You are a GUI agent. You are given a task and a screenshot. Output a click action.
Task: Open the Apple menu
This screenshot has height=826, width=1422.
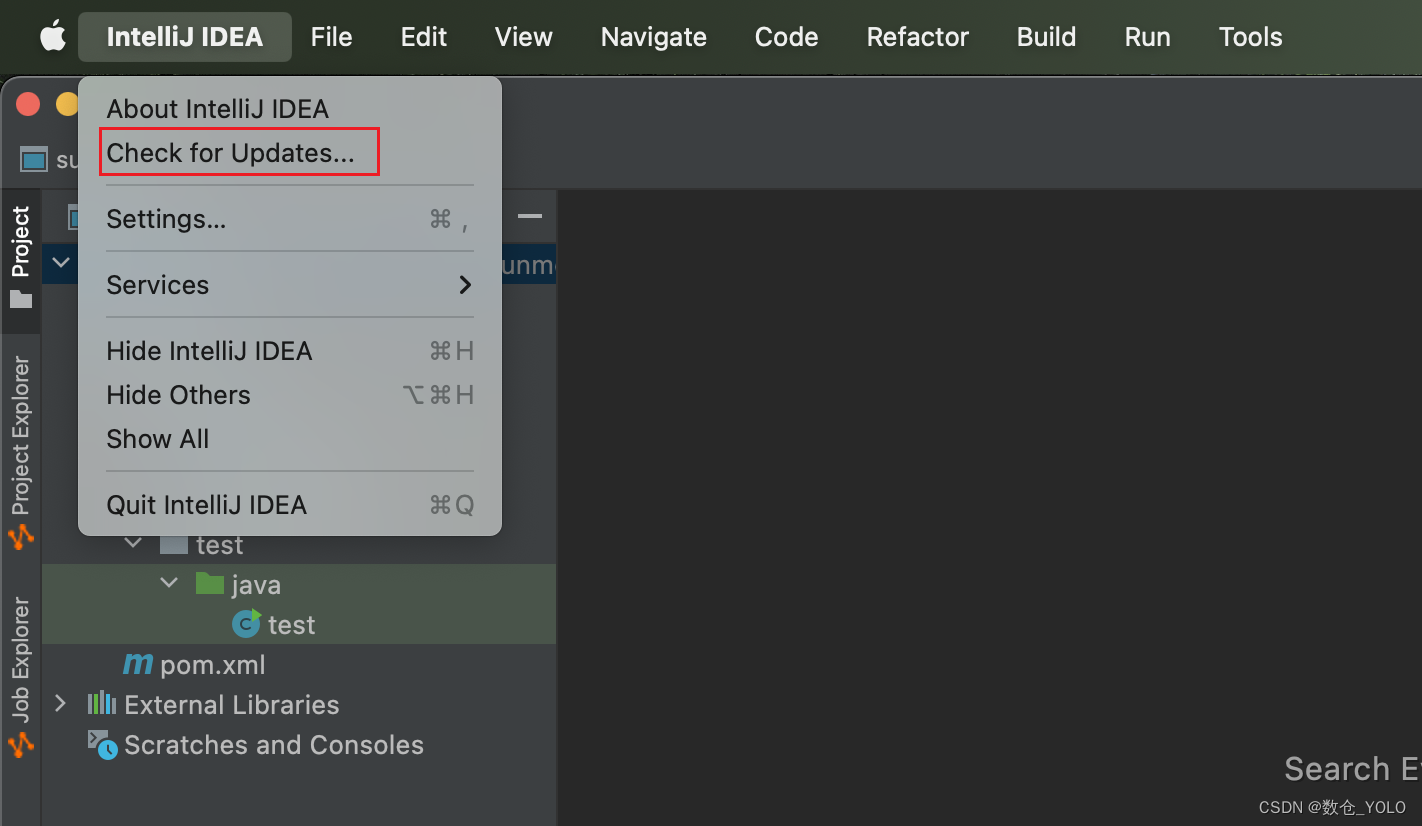tap(52, 37)
